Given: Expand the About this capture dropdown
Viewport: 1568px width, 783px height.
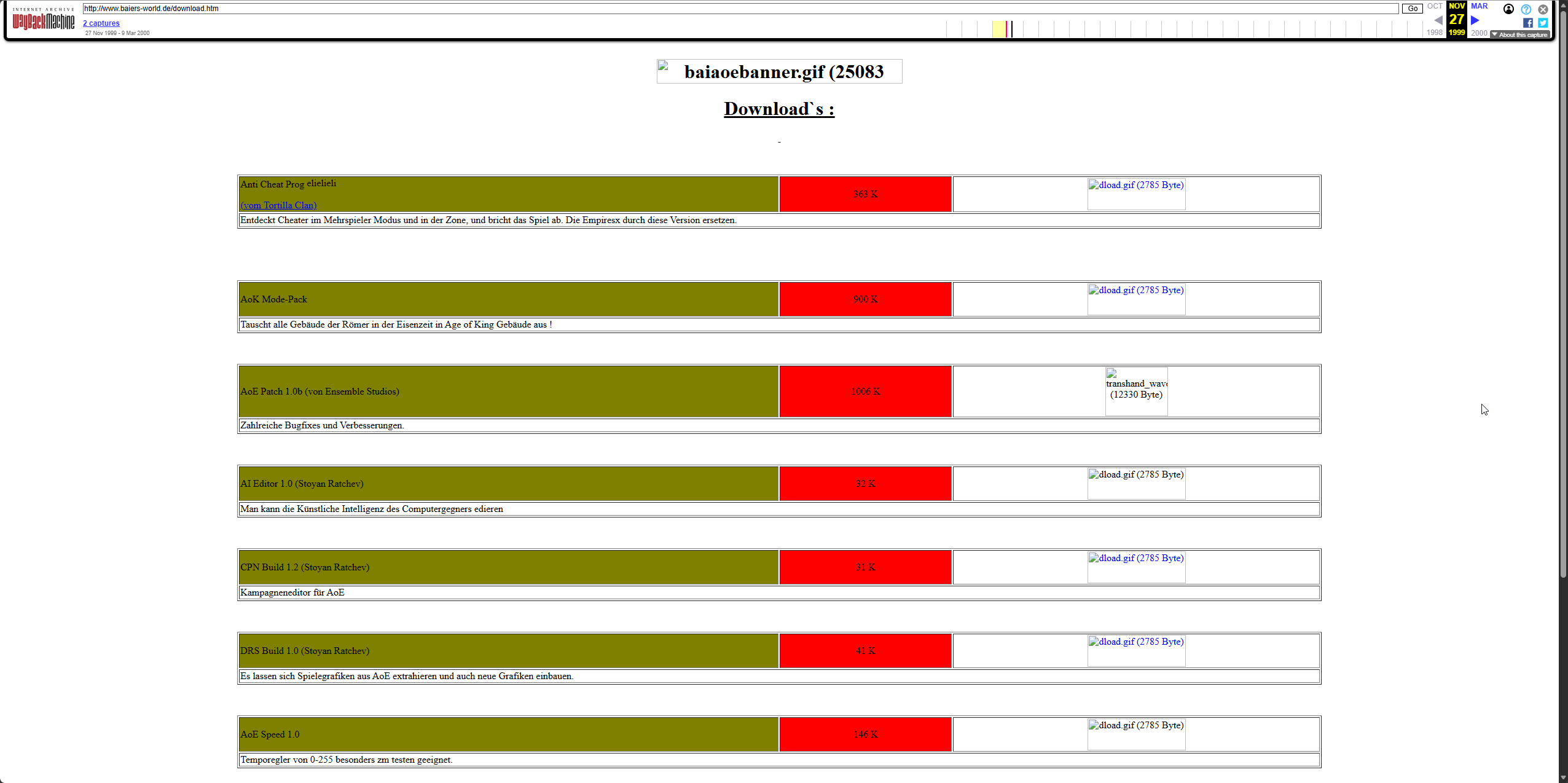Looking at the screenshot, I should pos(1519,34).
